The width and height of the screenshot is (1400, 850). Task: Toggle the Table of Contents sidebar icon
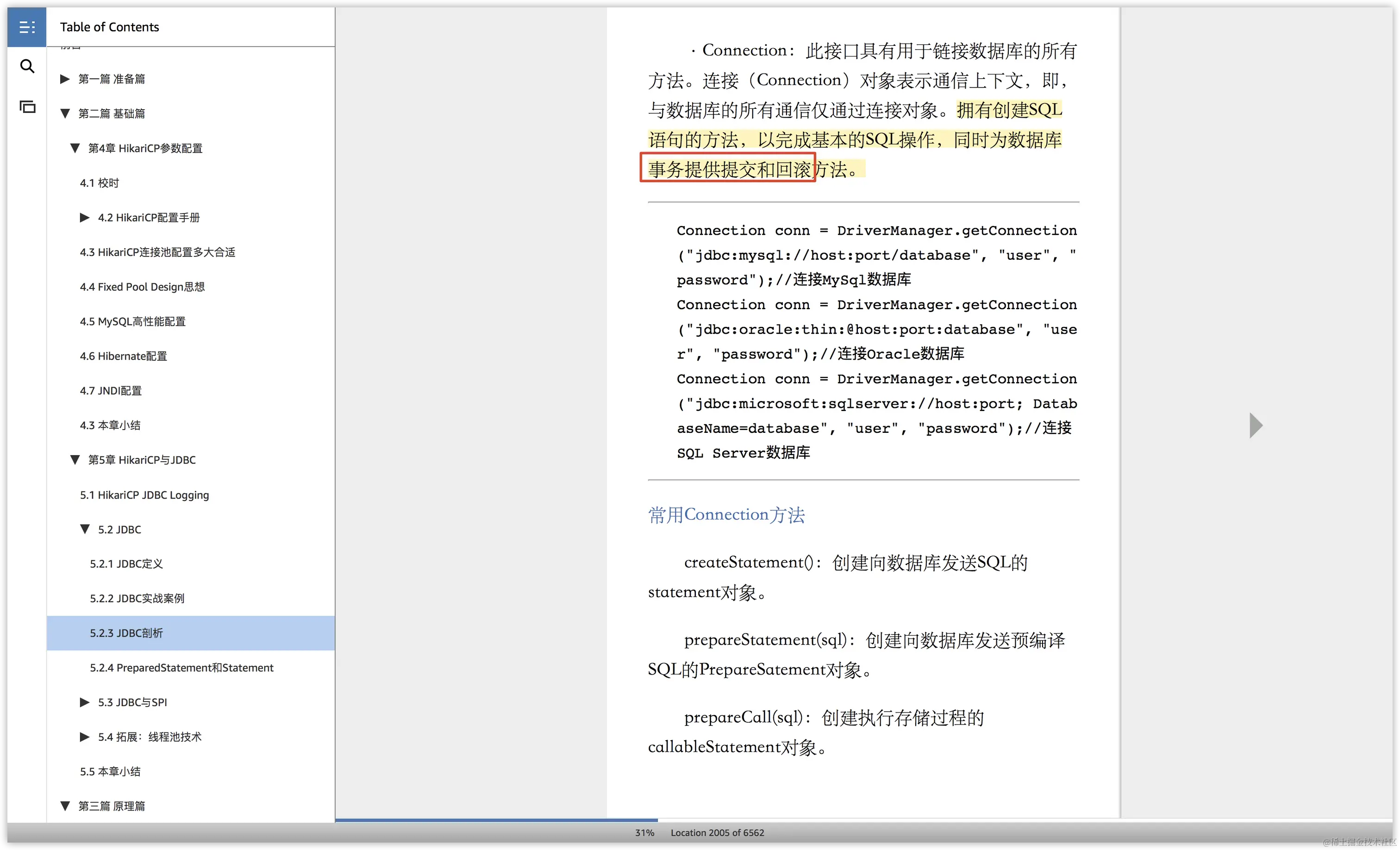point(27,27)
